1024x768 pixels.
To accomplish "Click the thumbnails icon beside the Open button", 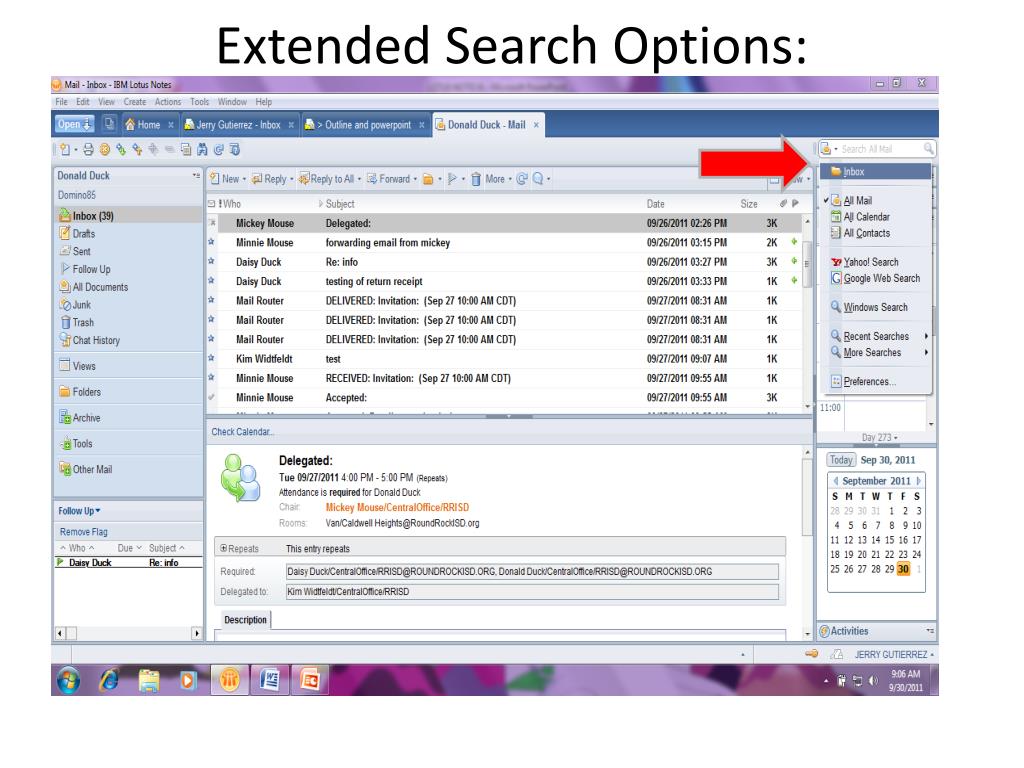I will click(109, 123).
